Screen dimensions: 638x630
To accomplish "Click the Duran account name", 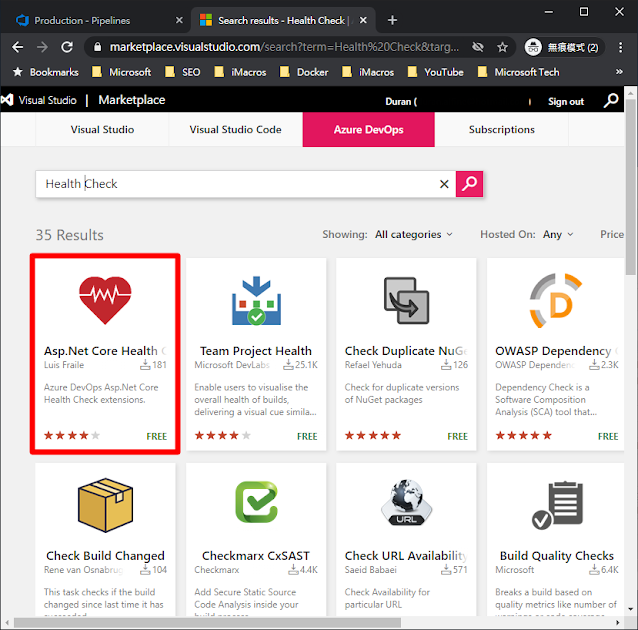I will pos(401,102).
